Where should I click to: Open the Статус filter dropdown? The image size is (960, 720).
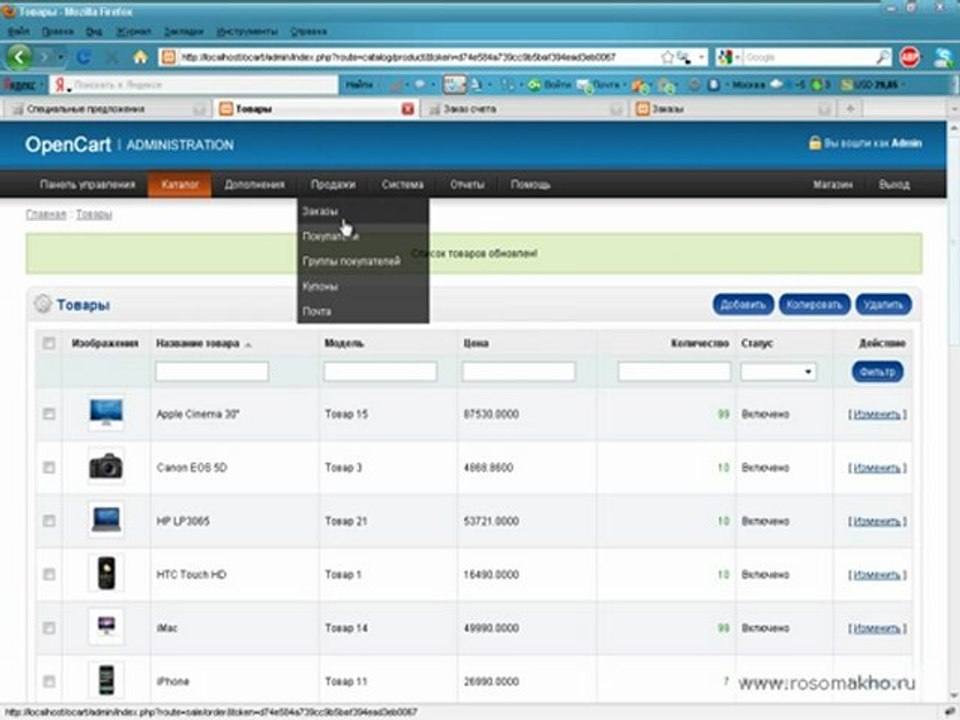tap(778, 372)
